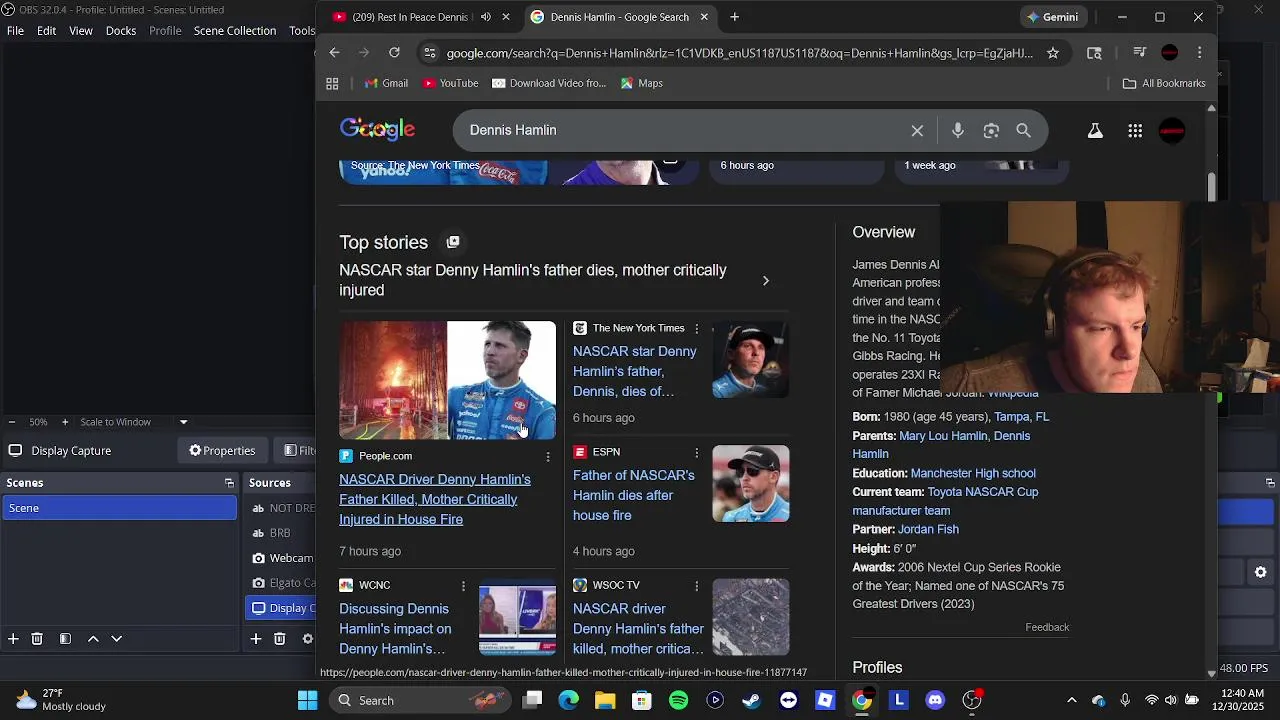Open a new Chrome tab
This screenshot has height=720, width=1280.
(x=734, y=17)
